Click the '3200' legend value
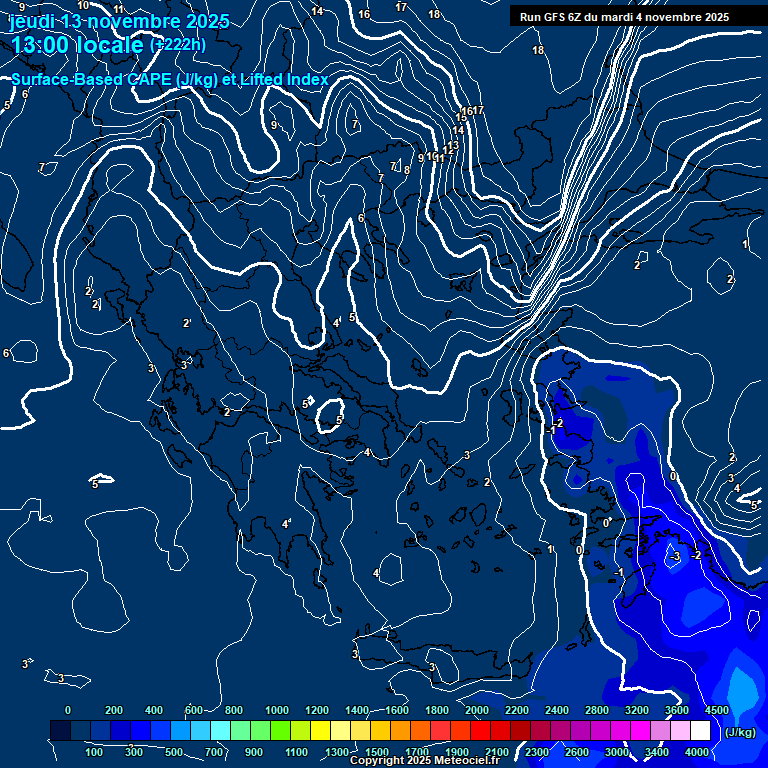 (637, 710)
